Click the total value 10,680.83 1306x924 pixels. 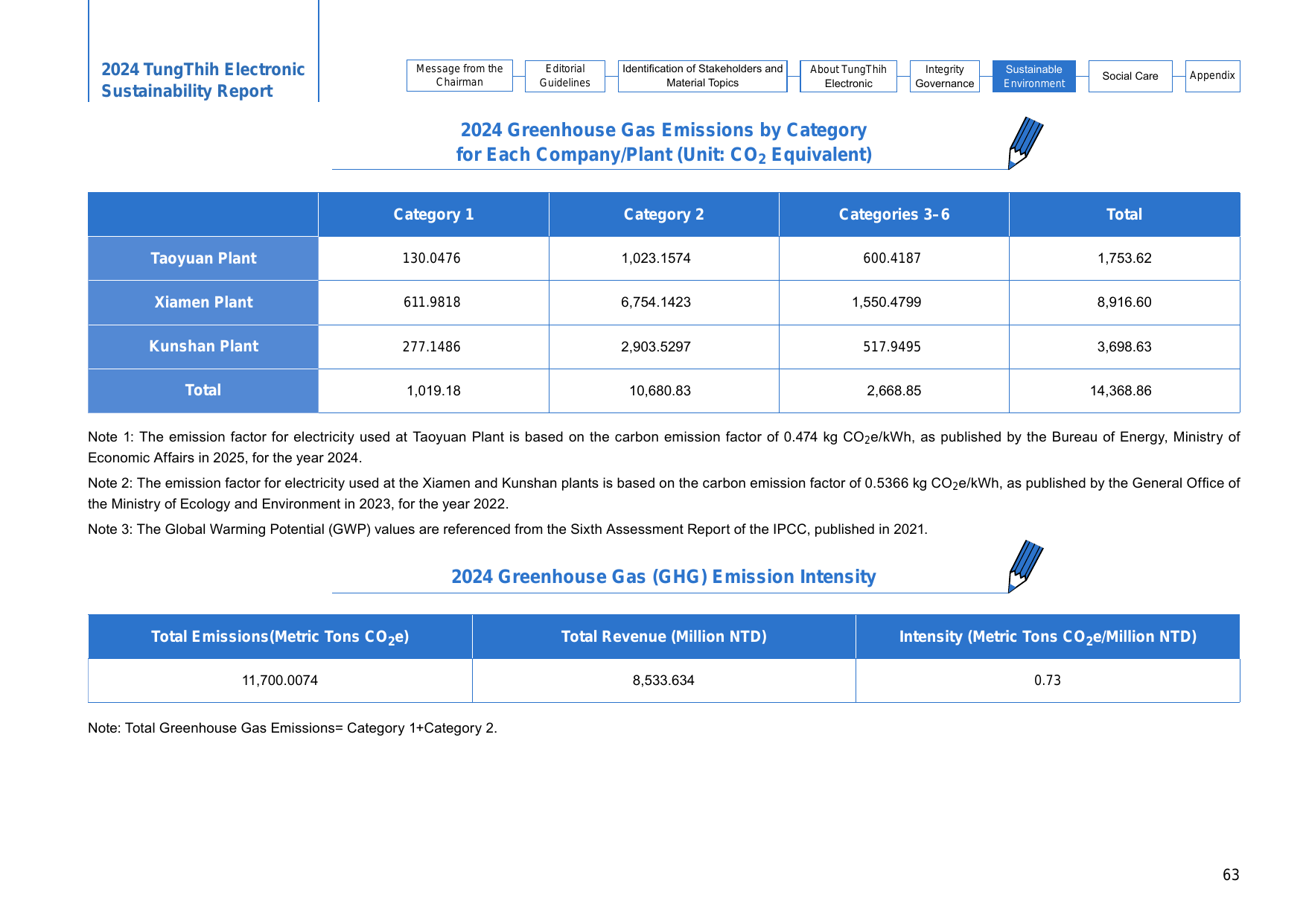pyautogui.click(x=660, y=391)
